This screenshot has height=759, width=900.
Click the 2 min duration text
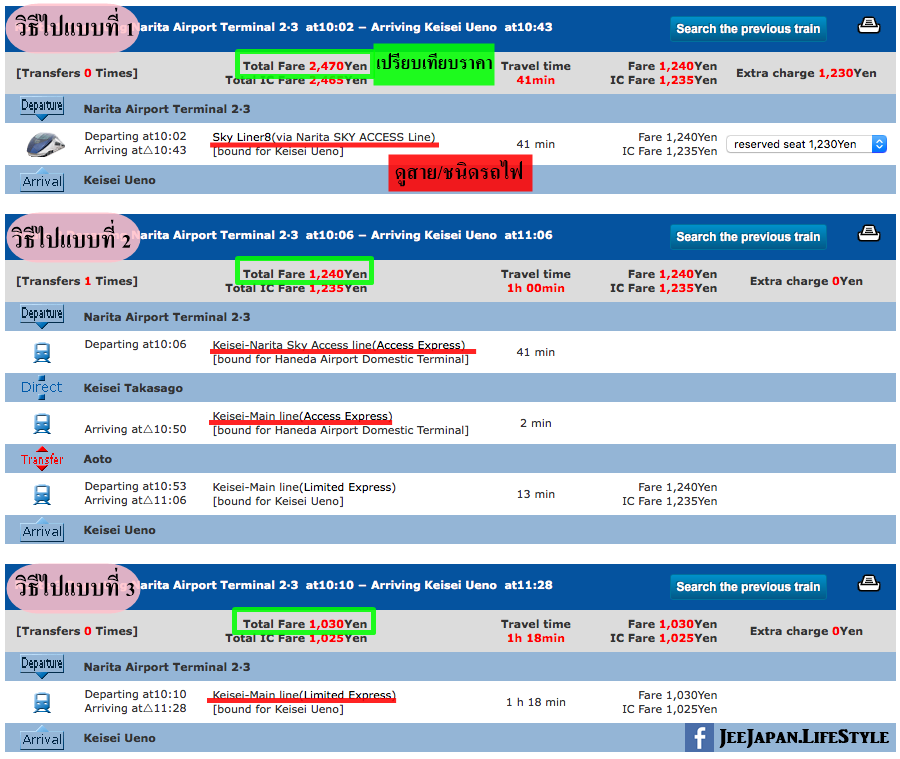[x=536, y=423]
